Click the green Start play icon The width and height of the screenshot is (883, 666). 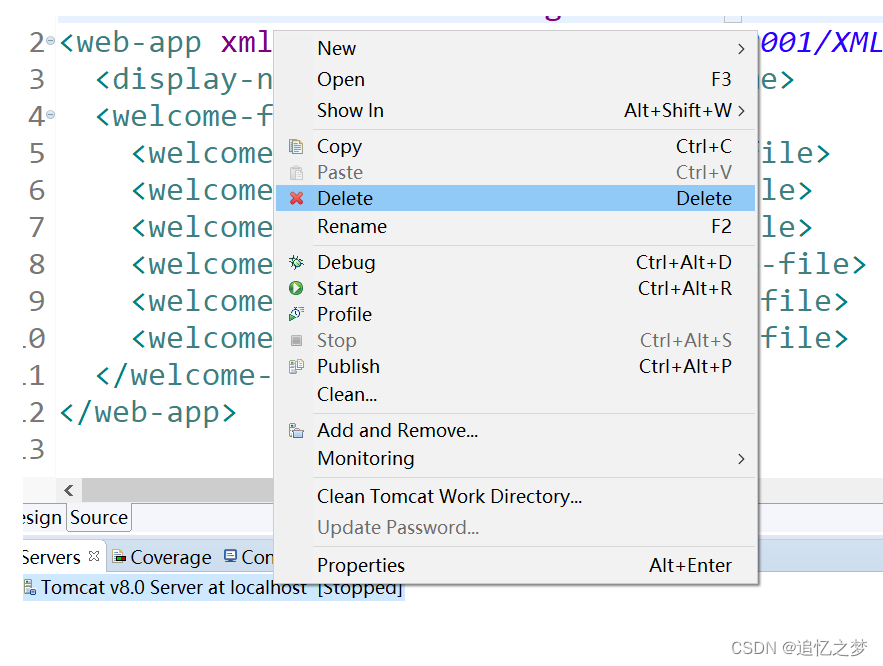pos(296,288)
